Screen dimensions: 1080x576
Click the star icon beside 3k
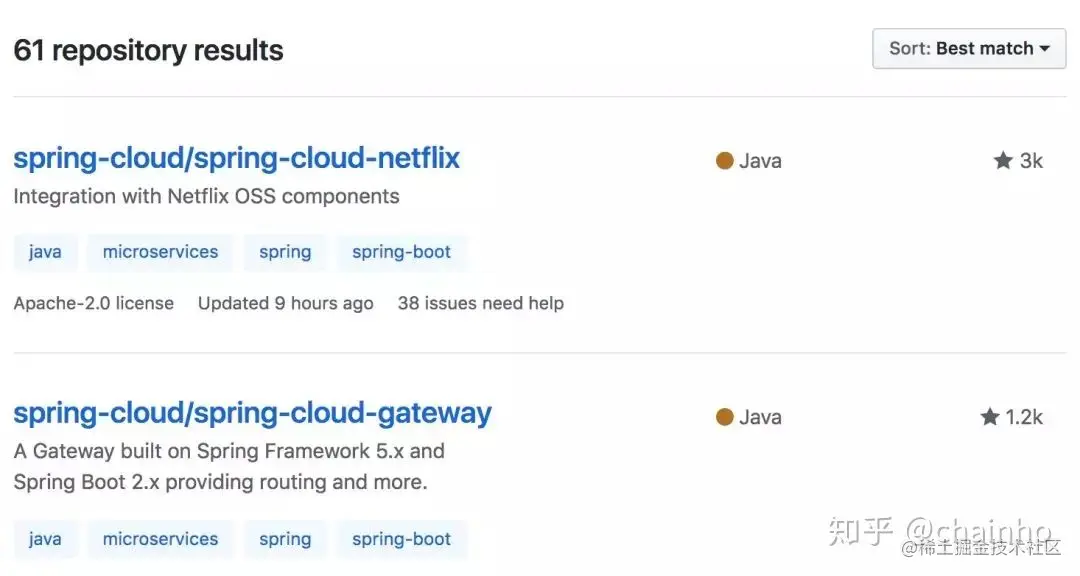1003,161
